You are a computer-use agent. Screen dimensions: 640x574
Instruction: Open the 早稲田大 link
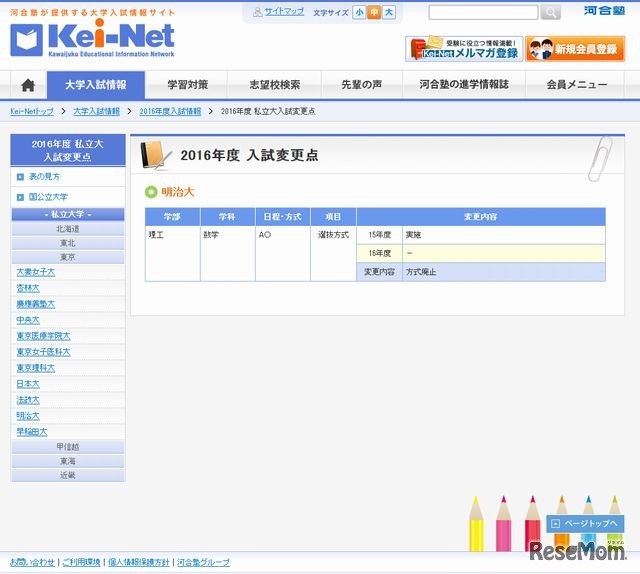pos(32,432)
